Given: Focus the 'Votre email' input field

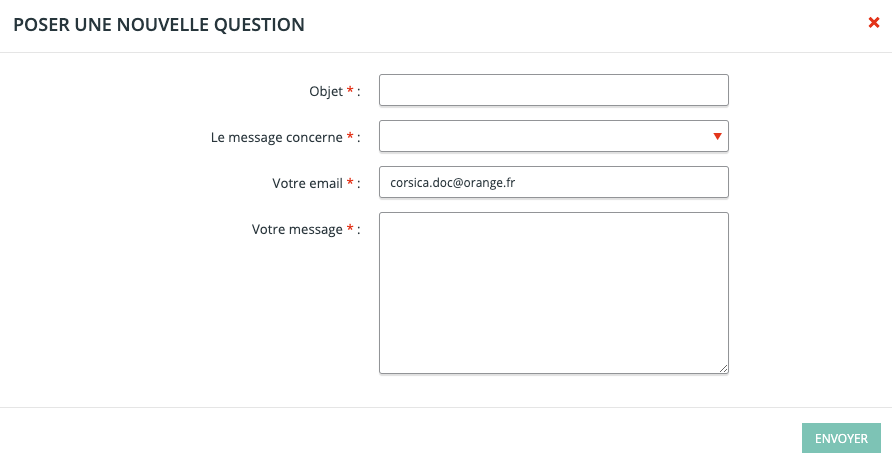Looking at the screenshot, I should (x=553, y=182).
